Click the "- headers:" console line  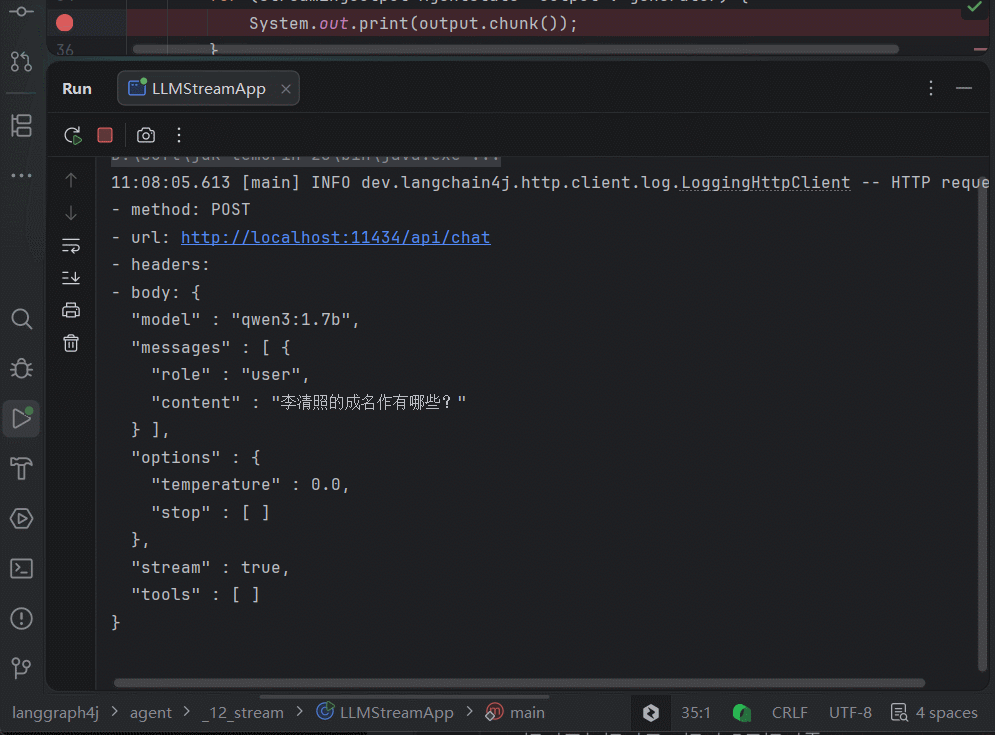(161, 265)
